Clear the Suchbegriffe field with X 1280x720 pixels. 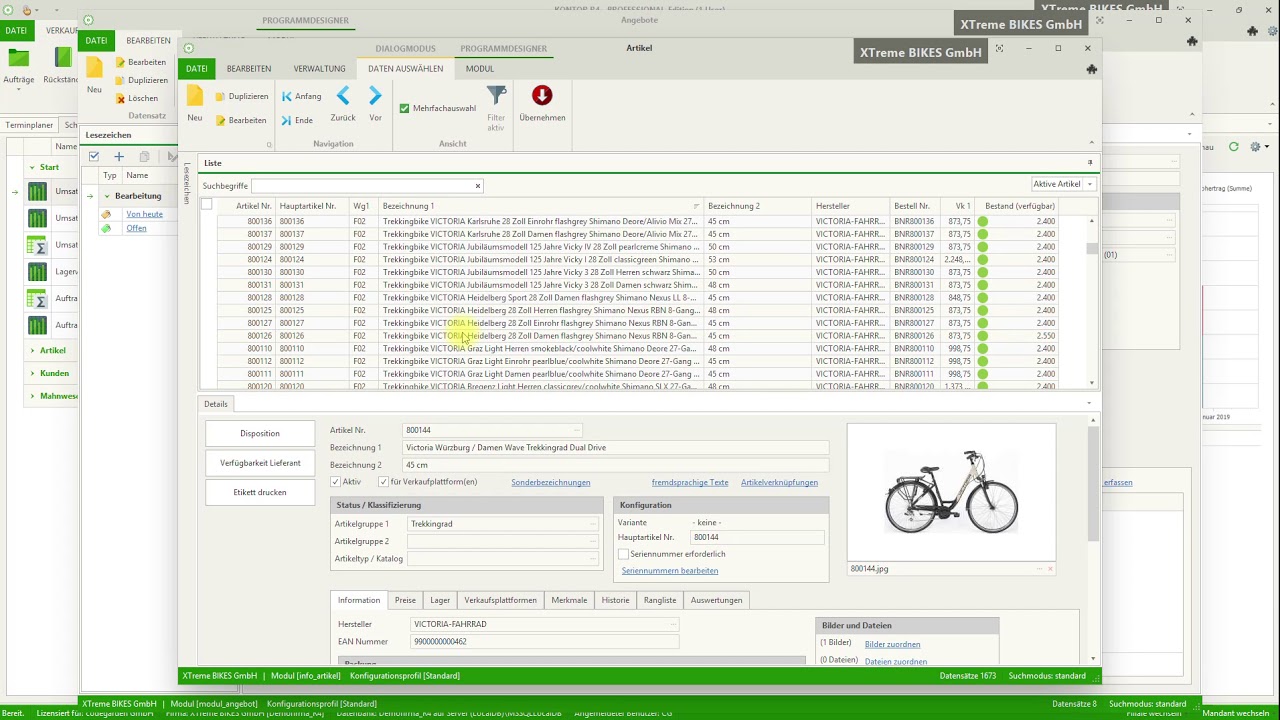coord(477,186)
